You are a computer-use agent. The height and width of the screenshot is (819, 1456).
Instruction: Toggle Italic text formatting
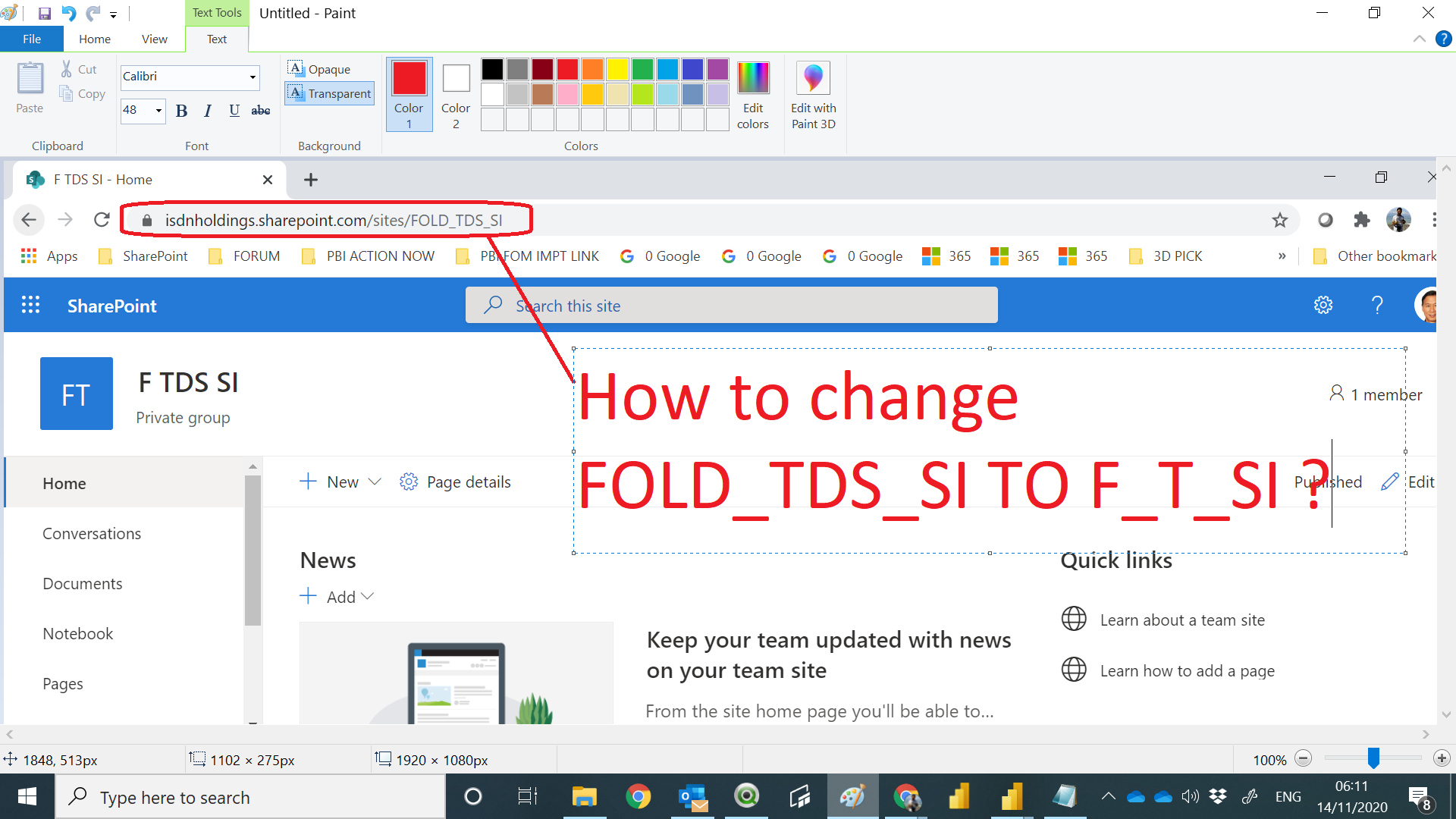pyautogui.click(x=207, y=111)
